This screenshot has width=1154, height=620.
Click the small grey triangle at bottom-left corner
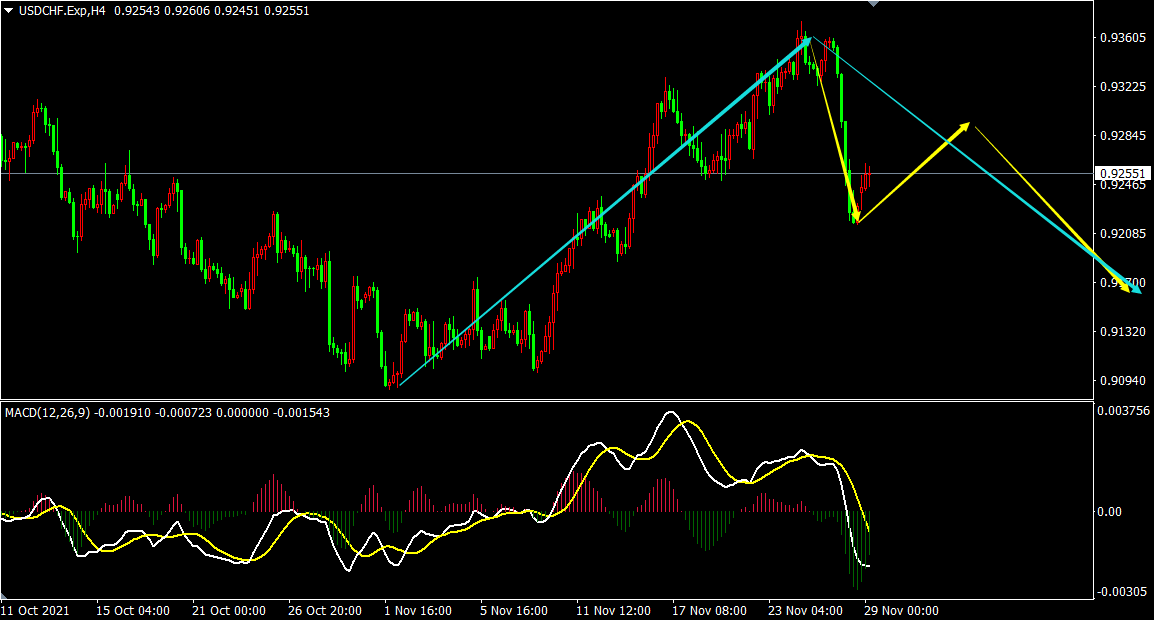(4, 595)
